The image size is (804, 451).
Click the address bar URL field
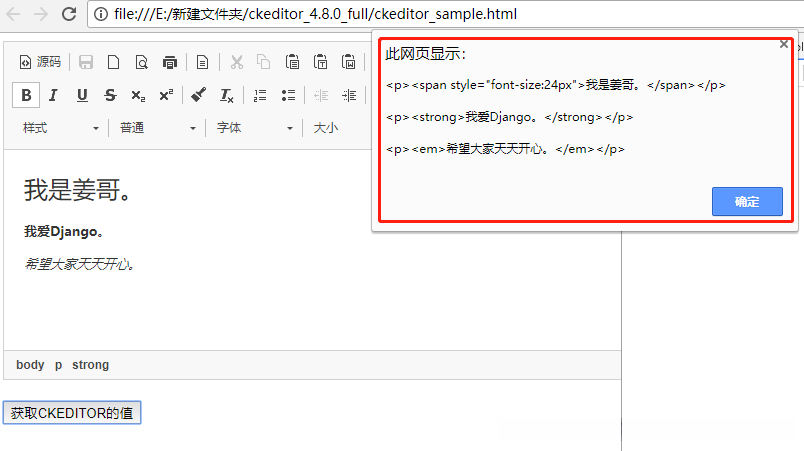coord(446,14)
